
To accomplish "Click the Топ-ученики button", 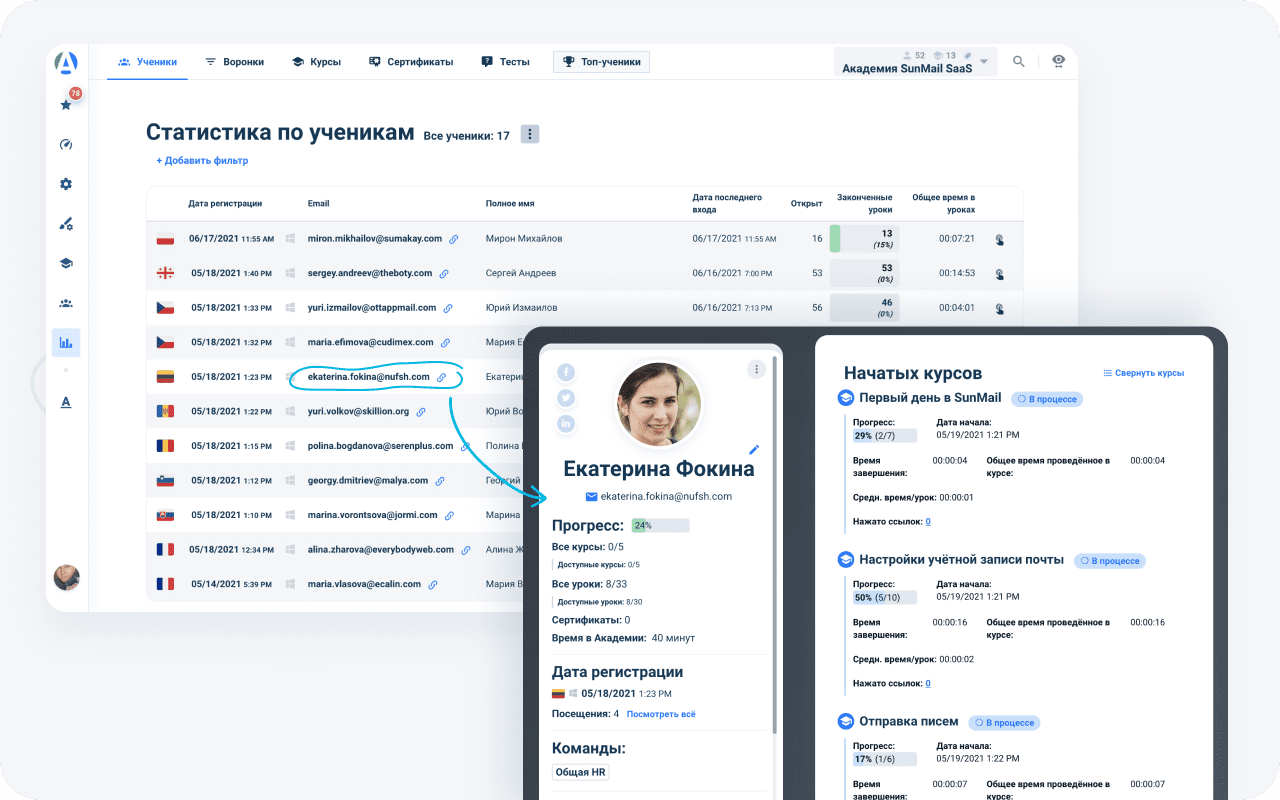I will pyautogui.click(x=601, y=62).
